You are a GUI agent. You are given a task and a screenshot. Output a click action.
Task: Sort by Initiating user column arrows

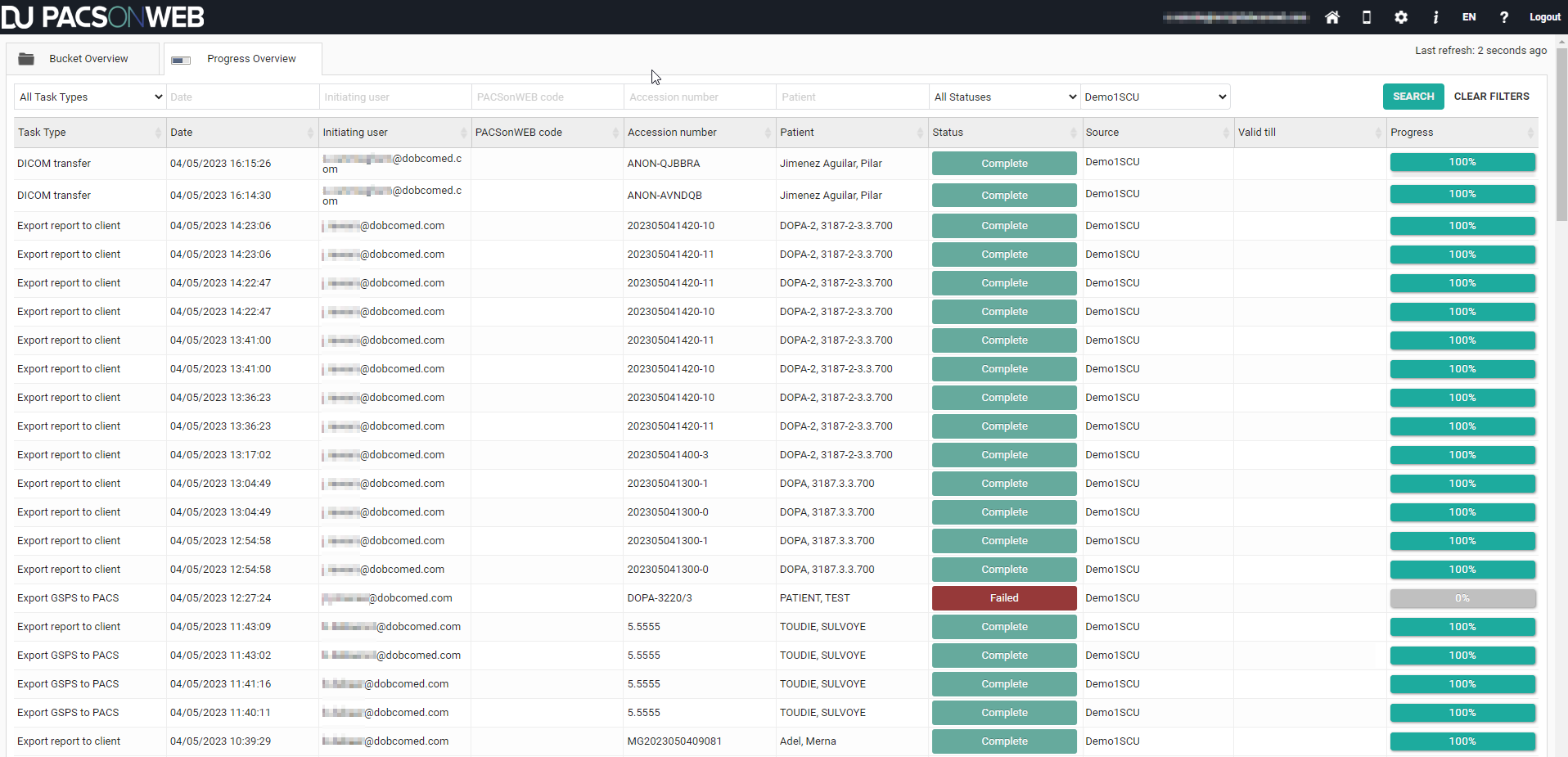pyautogui.click(x=463, y=133)
